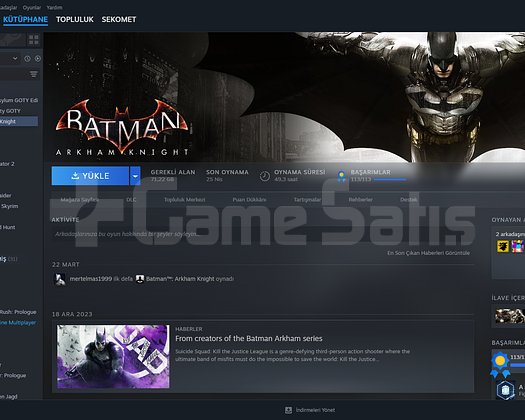Open the SEKOMET profile tab
Viewport: 525px width, 420px height.
119,19
